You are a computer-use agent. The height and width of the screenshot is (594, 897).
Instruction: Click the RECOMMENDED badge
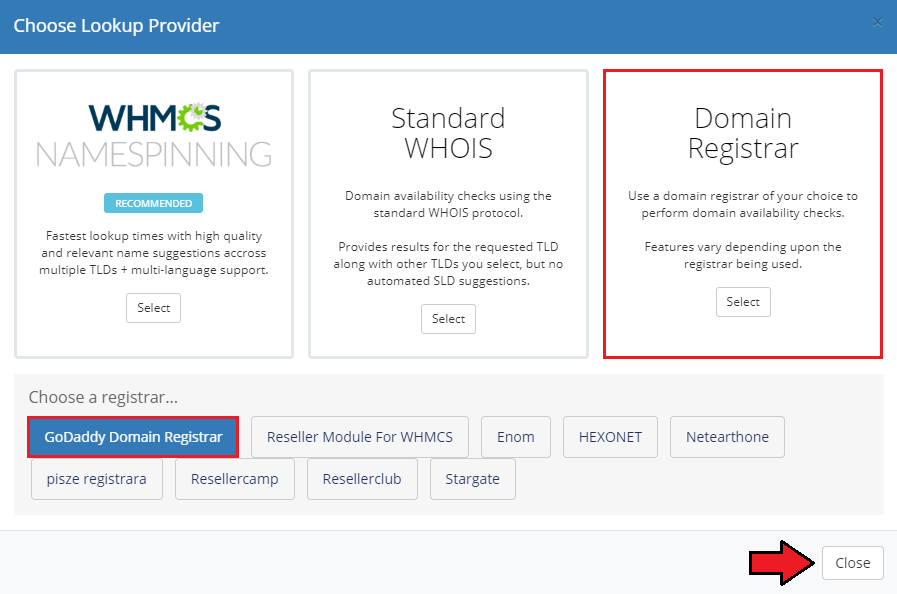point(153,203)
